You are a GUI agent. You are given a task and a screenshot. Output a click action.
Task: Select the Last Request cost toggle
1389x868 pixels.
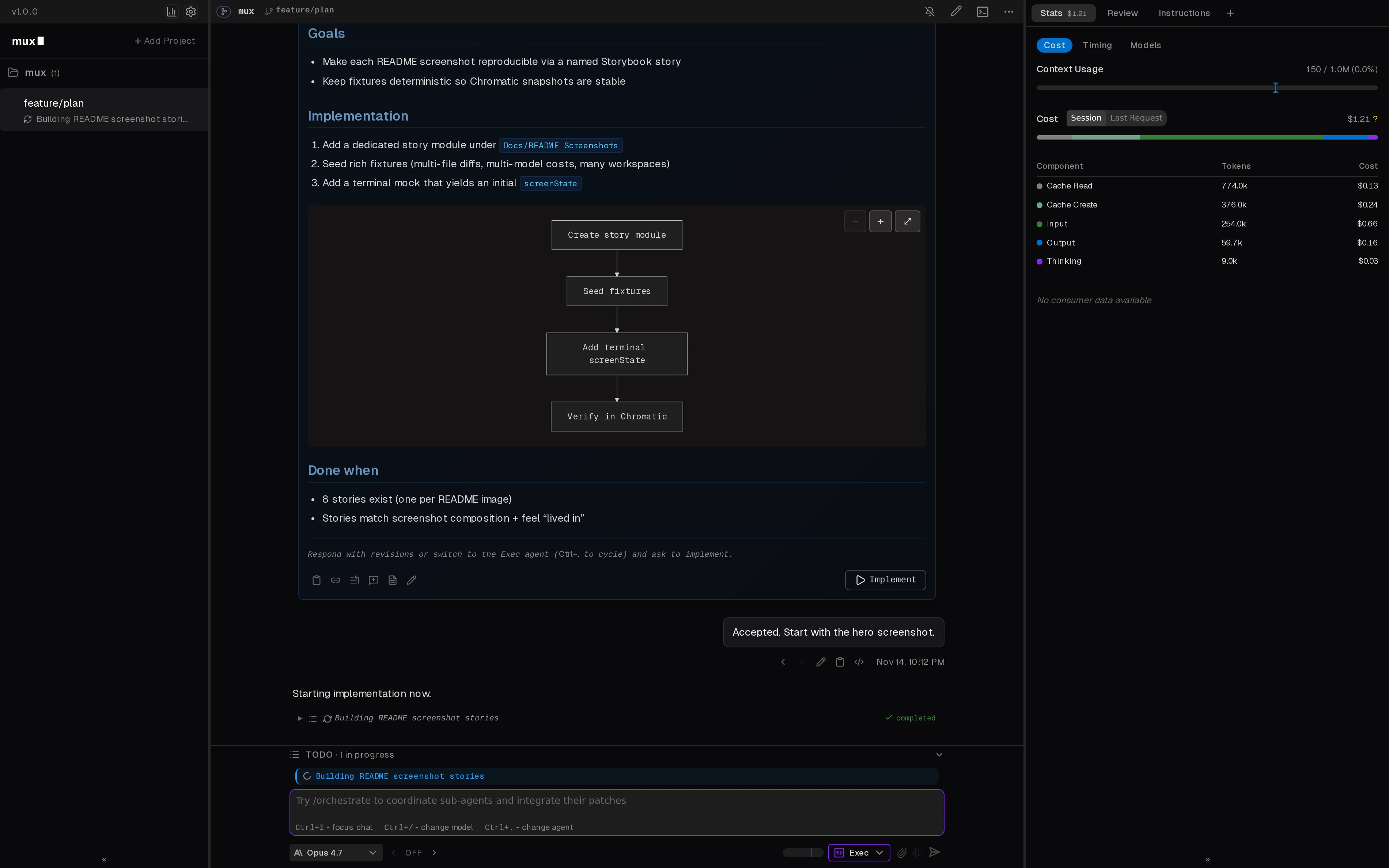click(x=1136, y=118)
